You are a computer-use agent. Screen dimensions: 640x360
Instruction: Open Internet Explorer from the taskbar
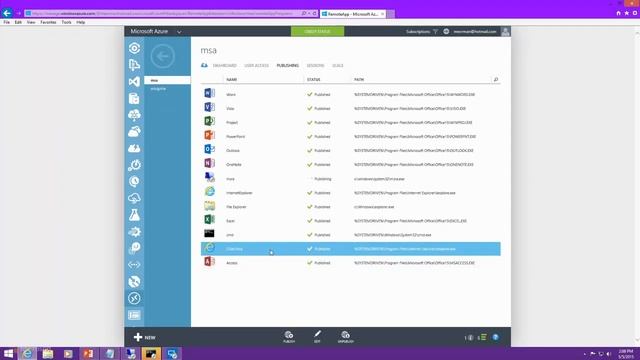coord(27,353)
